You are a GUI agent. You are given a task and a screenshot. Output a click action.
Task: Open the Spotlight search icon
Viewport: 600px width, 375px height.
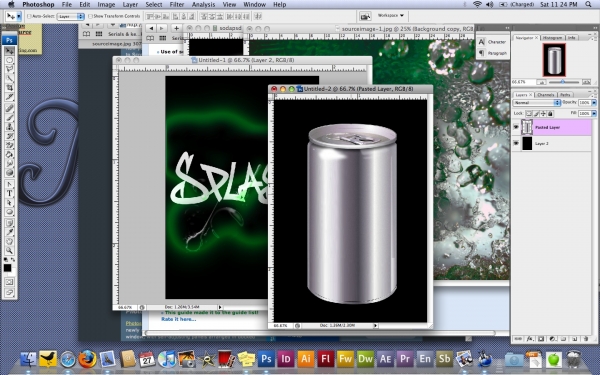[x=588, y=4]
